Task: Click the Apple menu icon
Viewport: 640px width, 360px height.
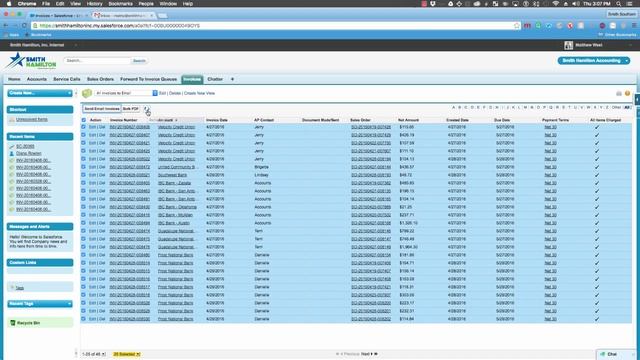Action: [x=9, y=4]
